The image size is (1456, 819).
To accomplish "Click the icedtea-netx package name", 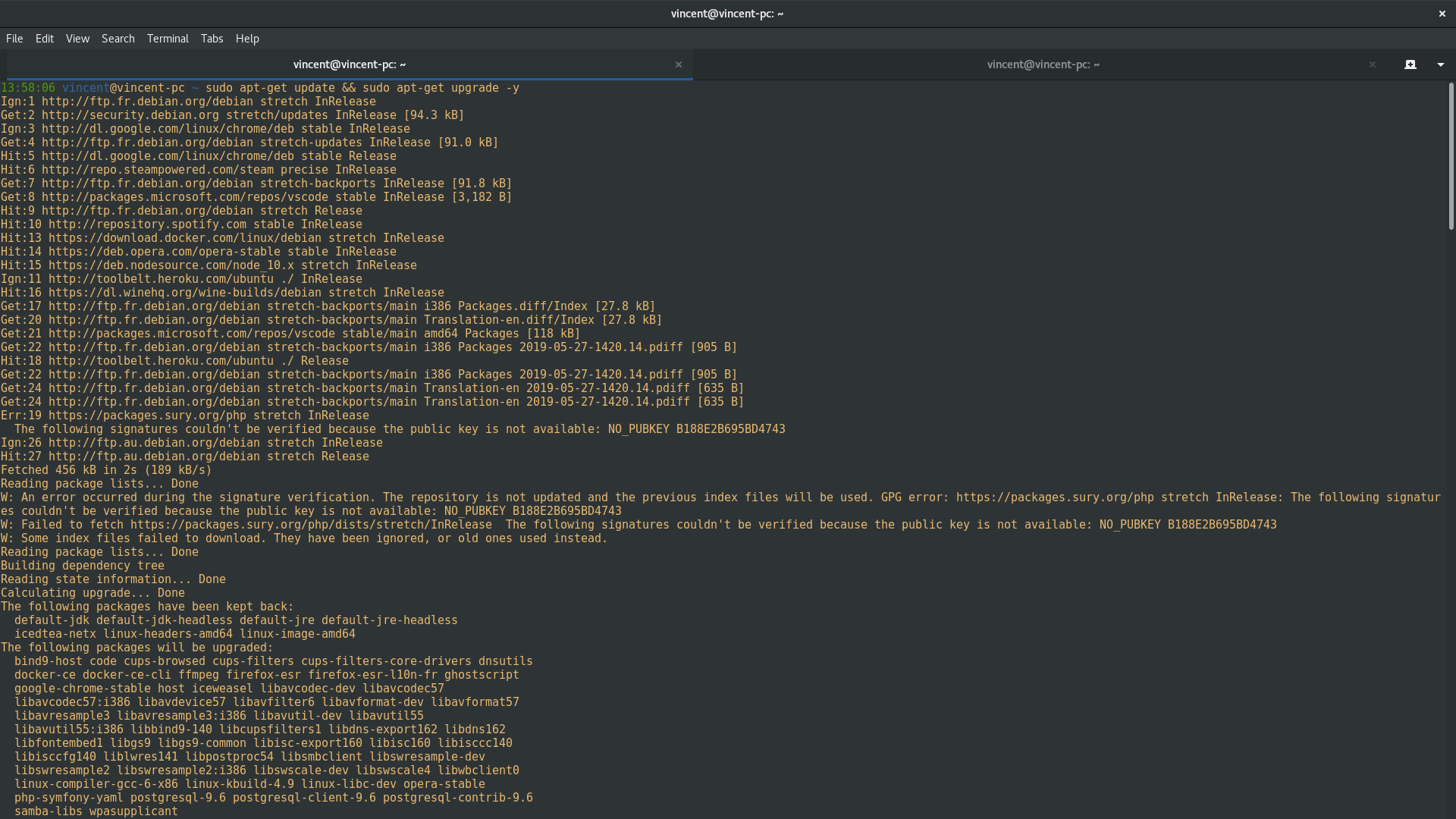I will (x=55, y=634).
